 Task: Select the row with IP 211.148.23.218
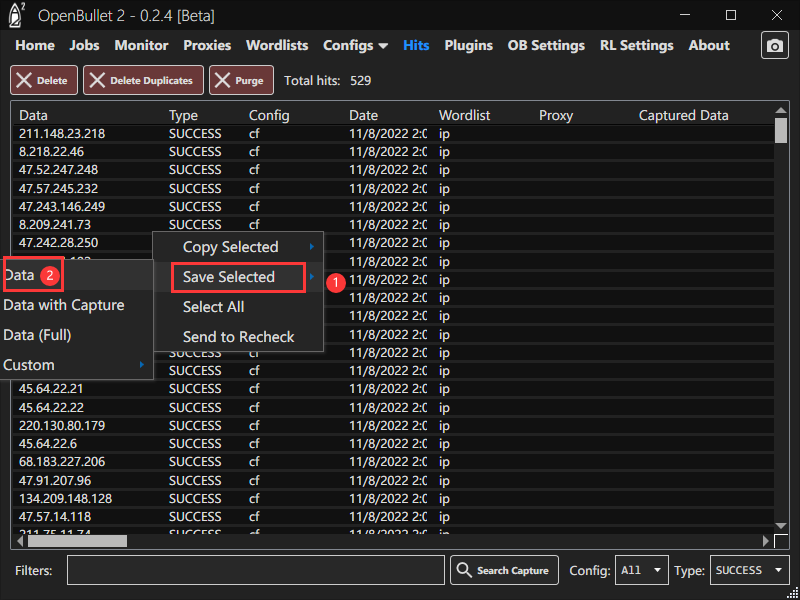[62, 134]
